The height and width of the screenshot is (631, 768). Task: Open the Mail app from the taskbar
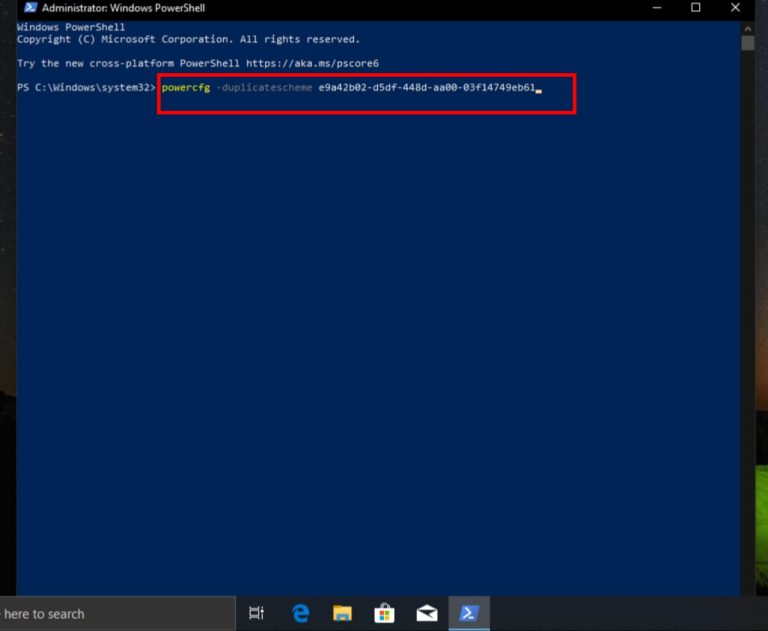click(427, 613)
